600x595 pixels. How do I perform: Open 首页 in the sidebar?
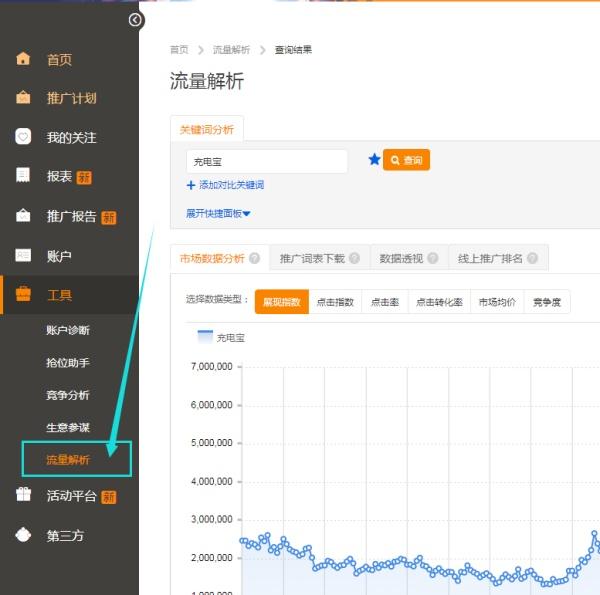tap(59, 60)
